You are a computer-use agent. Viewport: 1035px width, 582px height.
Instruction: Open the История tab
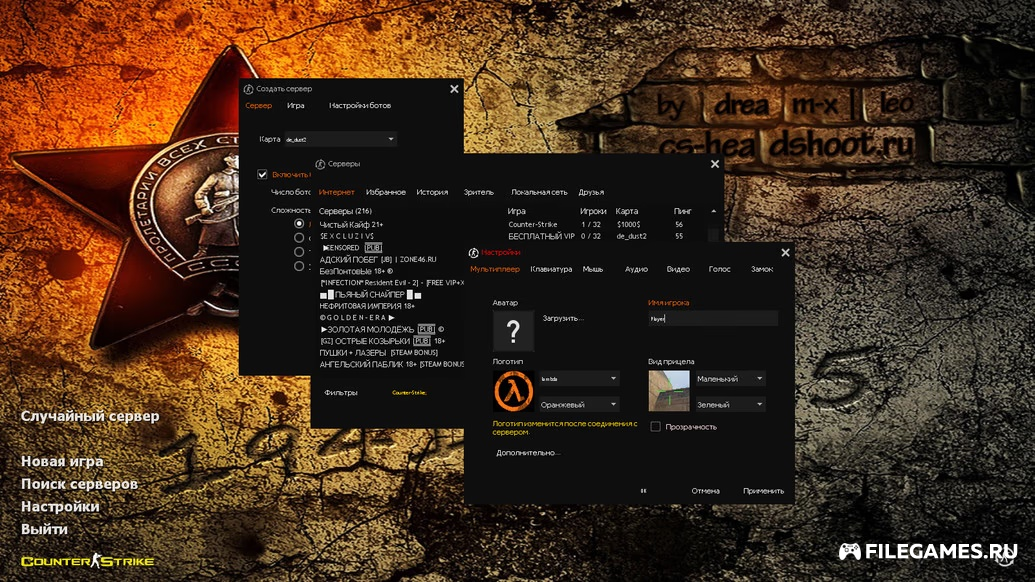click(x=432, y=193)
